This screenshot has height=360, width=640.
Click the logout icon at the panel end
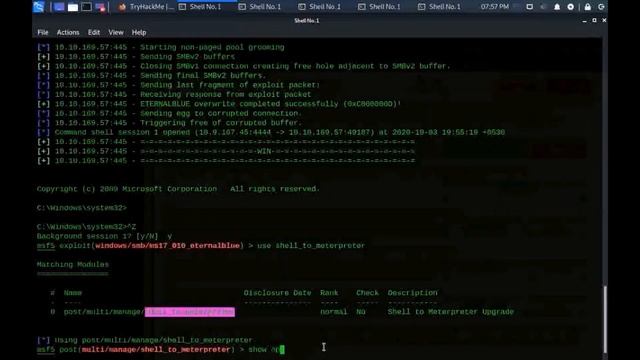pos(601,7)
